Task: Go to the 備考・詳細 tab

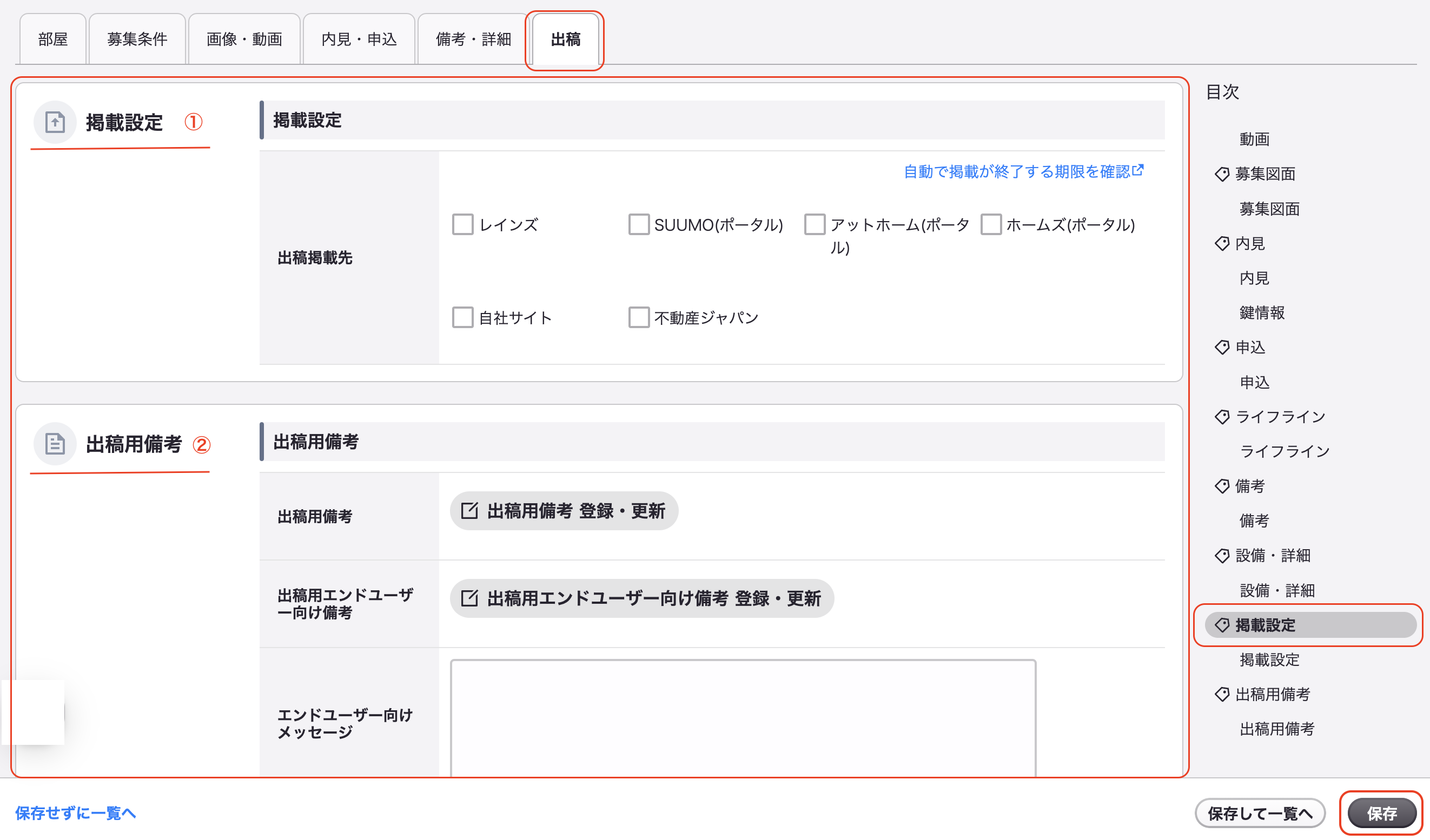Action: [473, 39]
